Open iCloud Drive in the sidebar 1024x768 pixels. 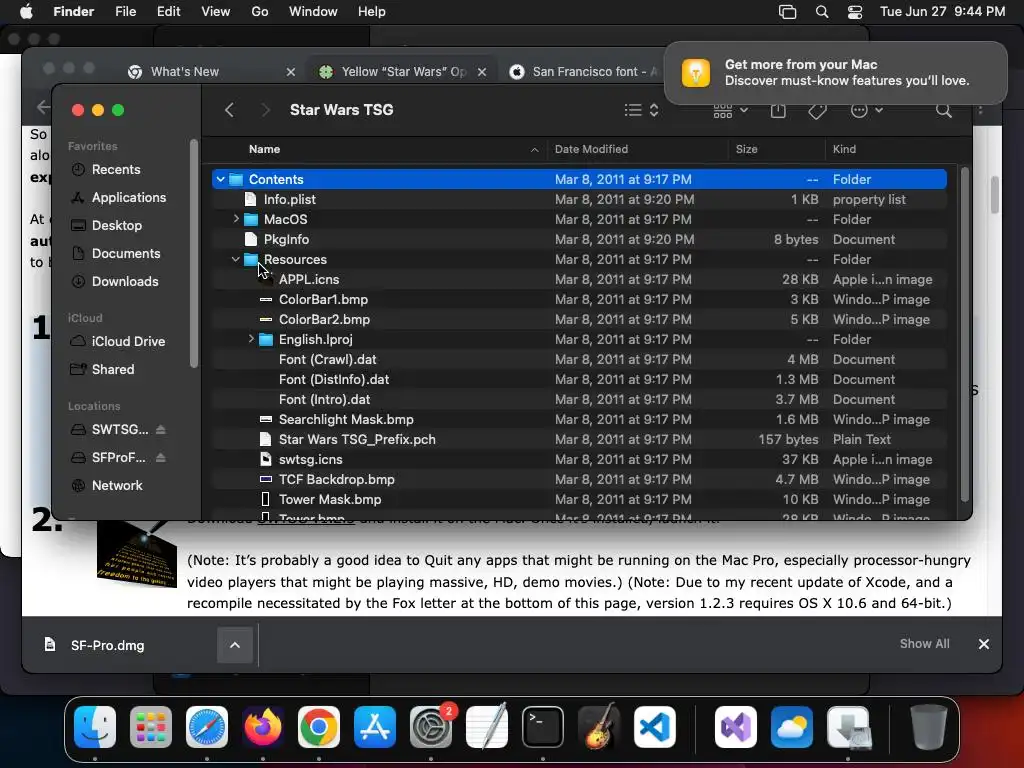point(128,342)
